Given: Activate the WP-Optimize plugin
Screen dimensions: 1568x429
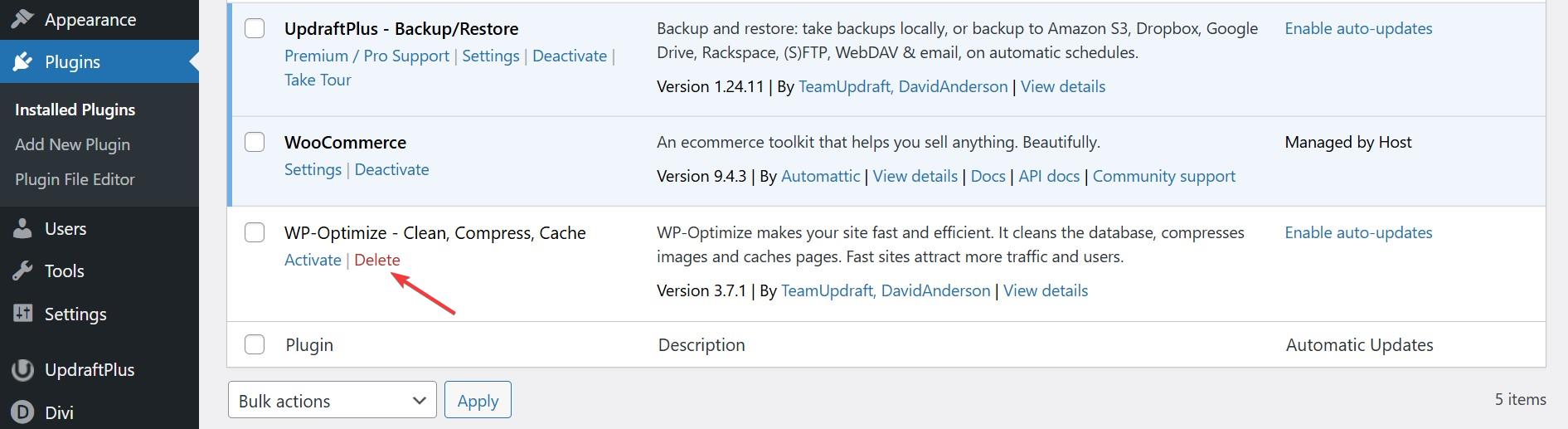Looking at the screenshot, I should pos(313,260).
